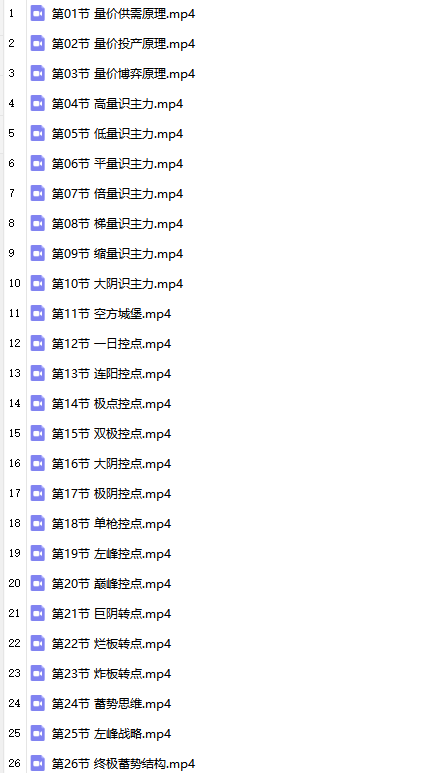Screen dimensions: 436x773
Task: Select 第20节 巅峰控点.mp4 entry
Action: [x=111, y=584]
